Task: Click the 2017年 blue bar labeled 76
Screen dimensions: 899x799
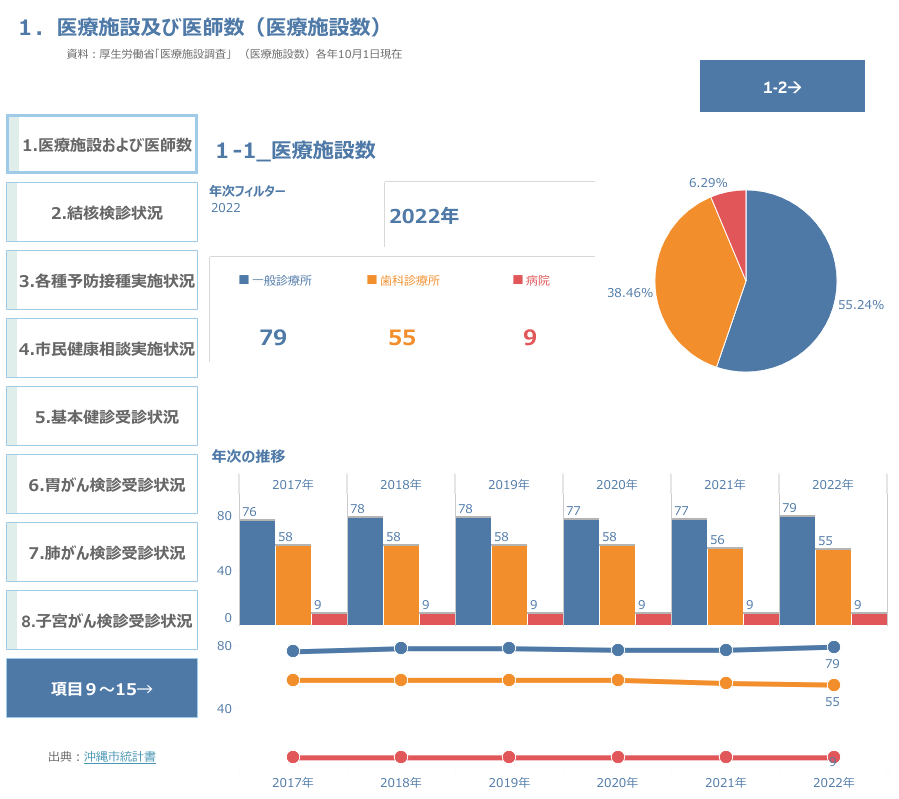Action: pyautogui.click(x=257, y=572)
